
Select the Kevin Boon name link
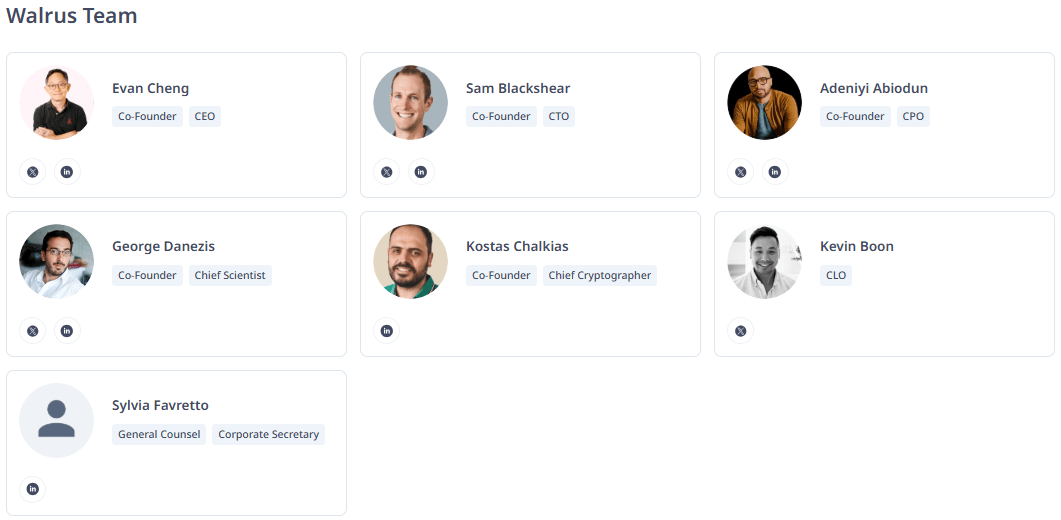point(857,246)
